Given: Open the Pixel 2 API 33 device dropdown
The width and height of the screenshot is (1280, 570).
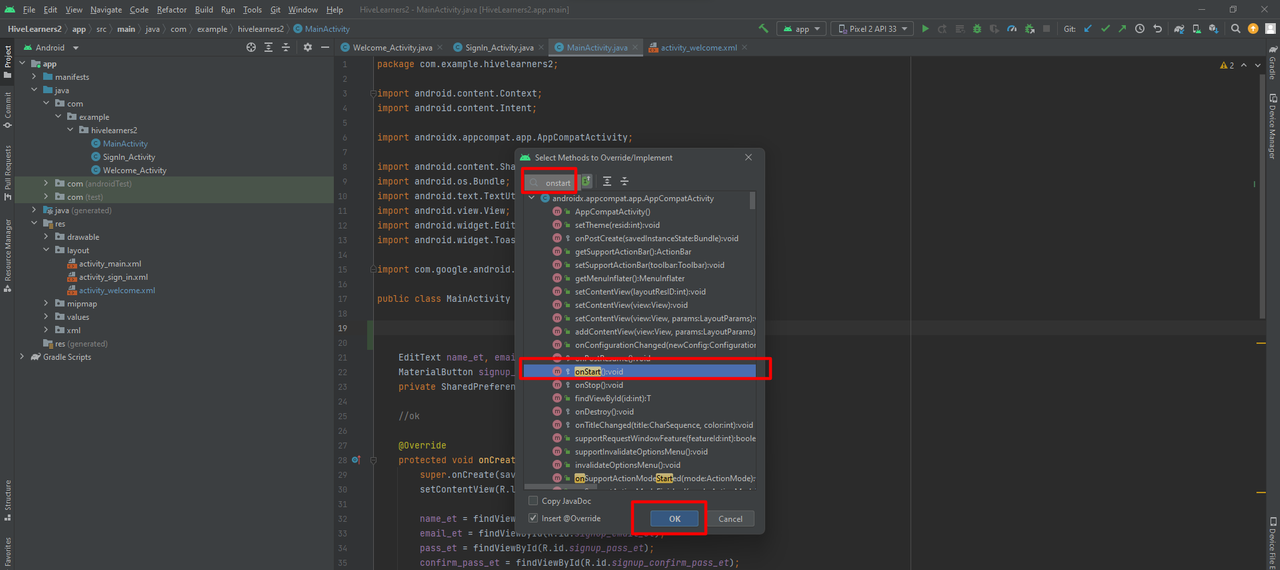Looking at the screenshot, I should tap(872, 29).
